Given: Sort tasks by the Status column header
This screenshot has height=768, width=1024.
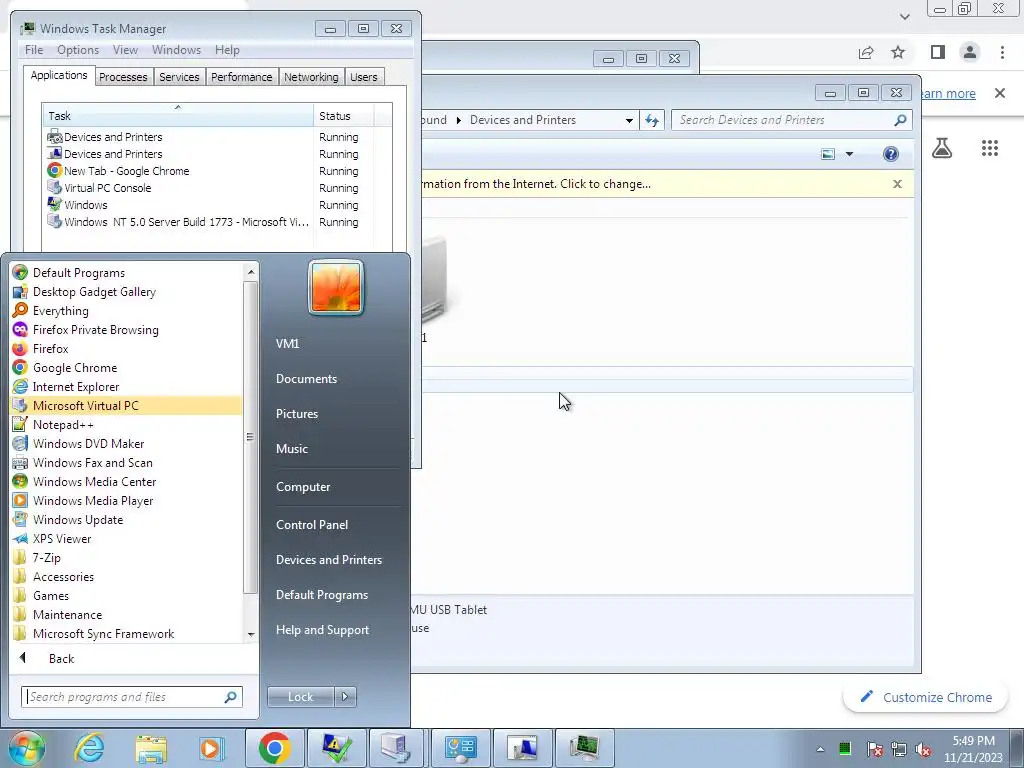Looking at the screenshot, I should [344, 116].
